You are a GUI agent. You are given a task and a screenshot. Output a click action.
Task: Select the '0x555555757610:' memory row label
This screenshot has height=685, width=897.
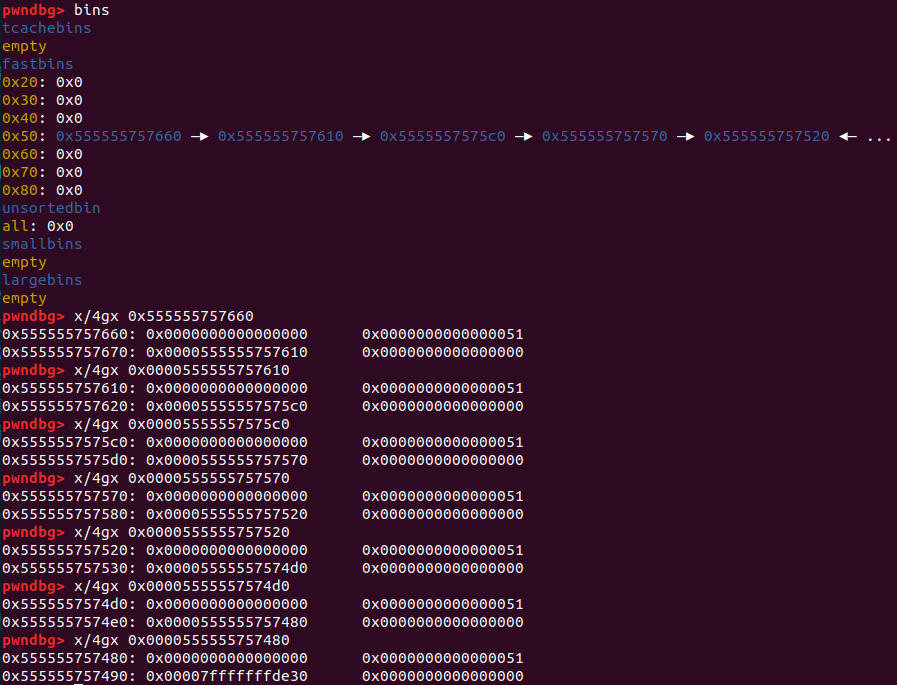[x=69, y=389]
